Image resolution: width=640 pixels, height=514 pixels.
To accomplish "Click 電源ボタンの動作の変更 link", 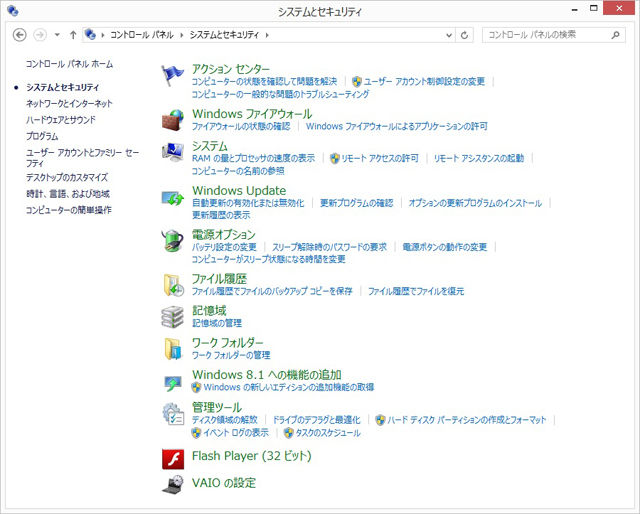I will [445, 247].
